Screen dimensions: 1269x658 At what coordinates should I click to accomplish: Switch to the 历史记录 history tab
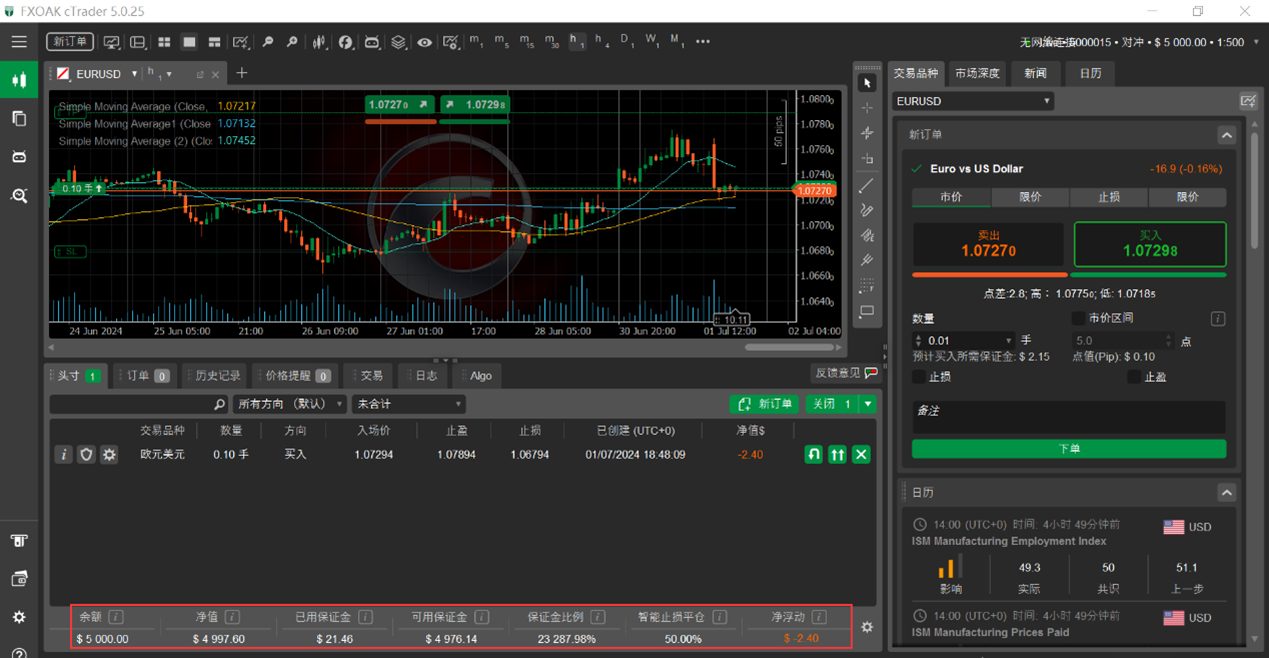[x=212, y=376]
